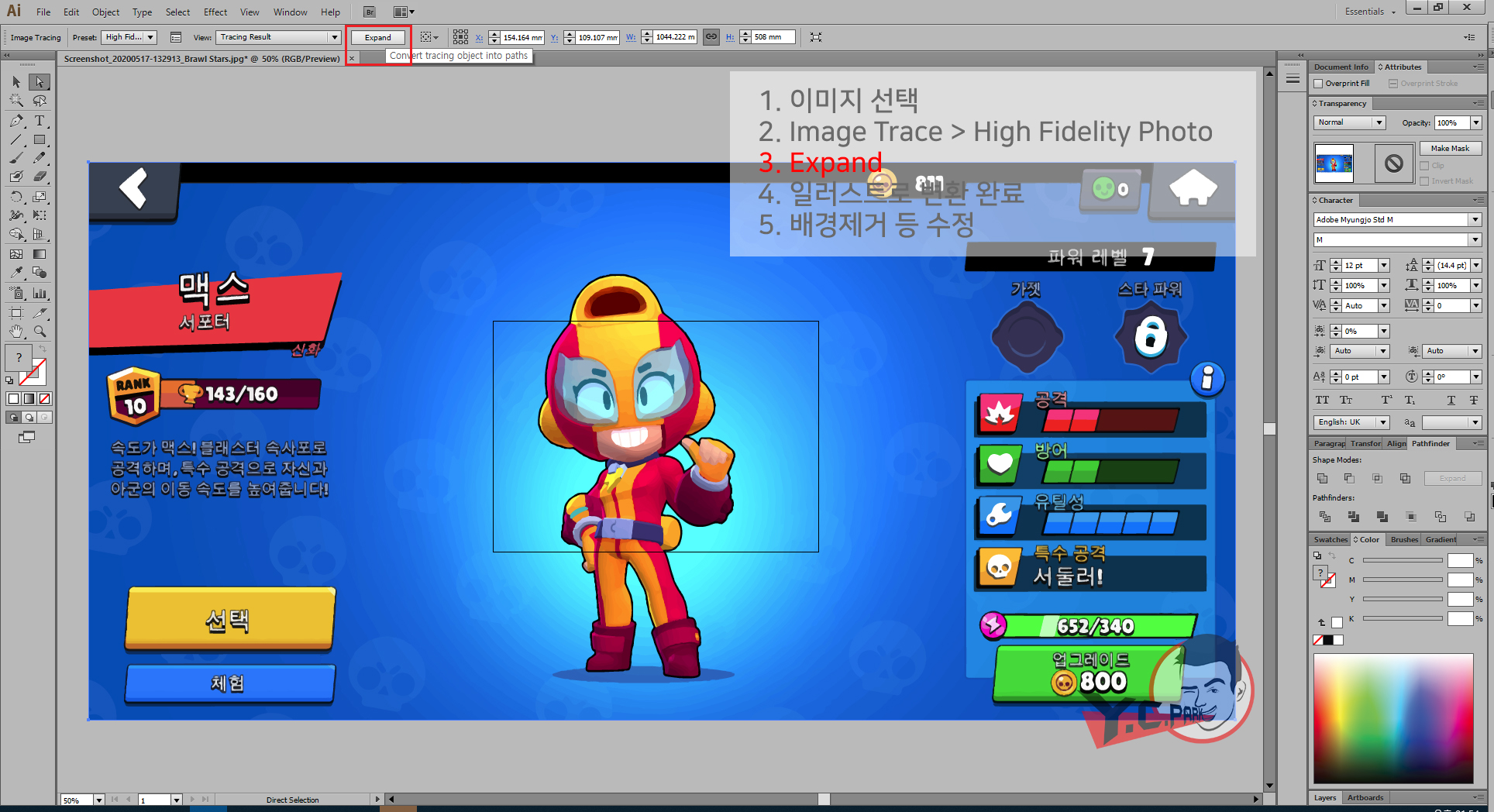Viewport: 1494px width, 812px height.
Task: Select the Gradient tool
Action: click(x=40, y=254)
